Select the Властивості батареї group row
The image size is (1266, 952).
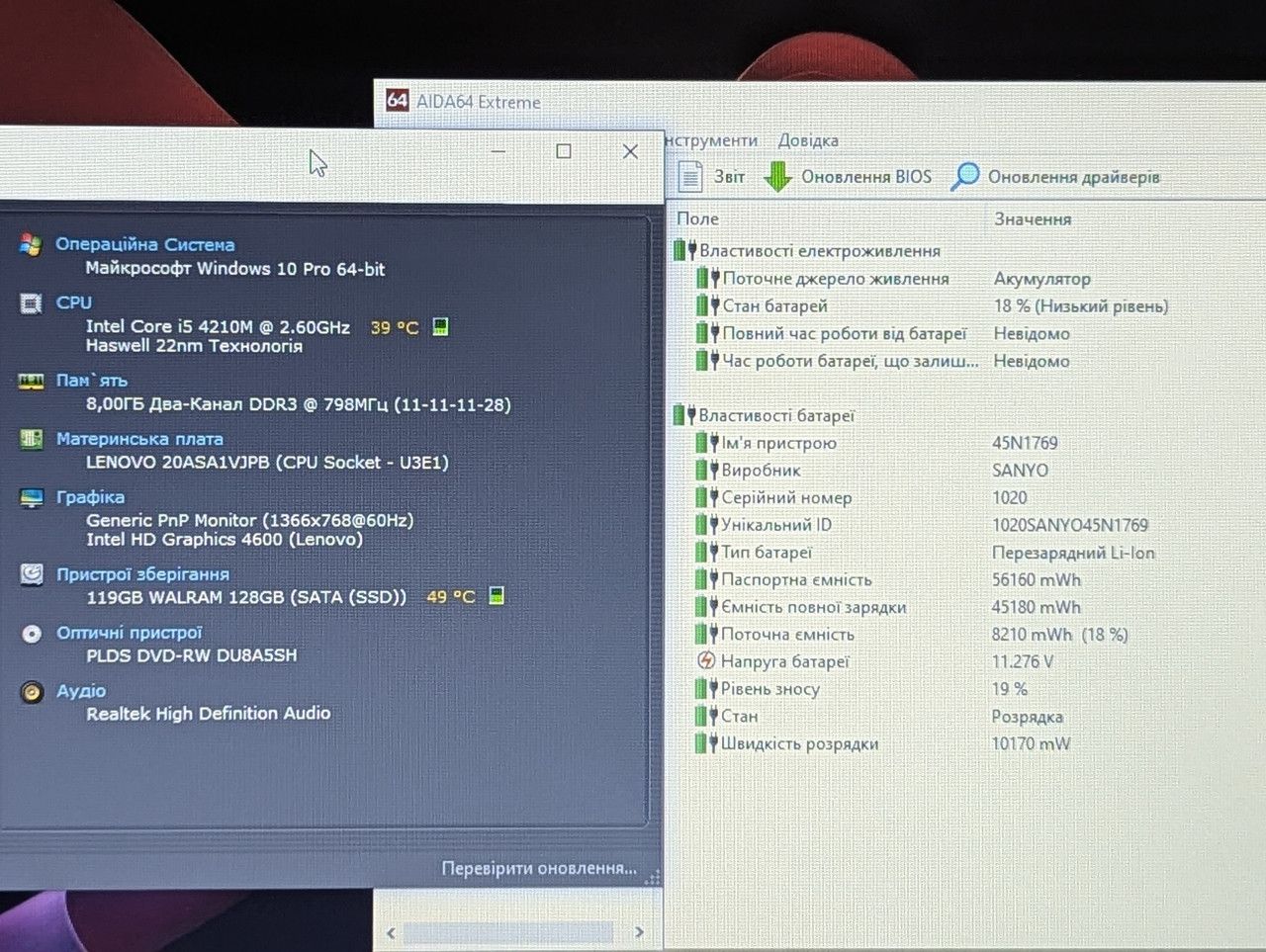click(776, 415)
